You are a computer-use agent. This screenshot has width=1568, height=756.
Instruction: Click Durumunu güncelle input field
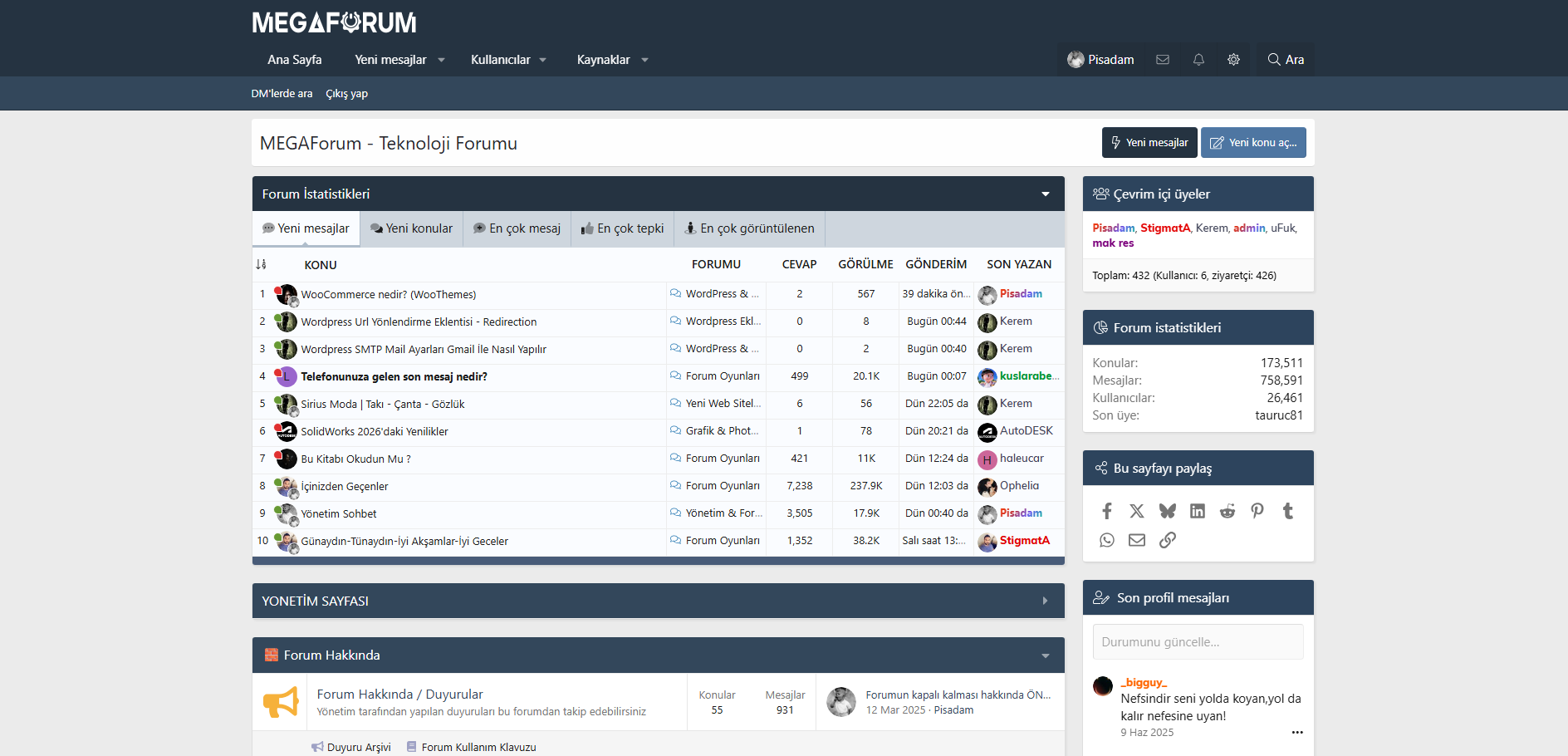pyautogui.click(x=1198, y=641)
